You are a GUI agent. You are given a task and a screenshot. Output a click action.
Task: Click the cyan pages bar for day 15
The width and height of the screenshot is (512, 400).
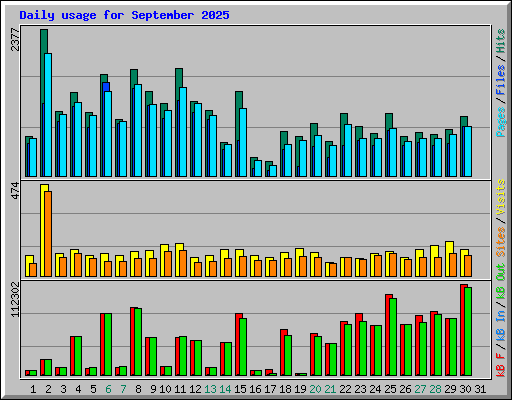click(x=243, y=142)
